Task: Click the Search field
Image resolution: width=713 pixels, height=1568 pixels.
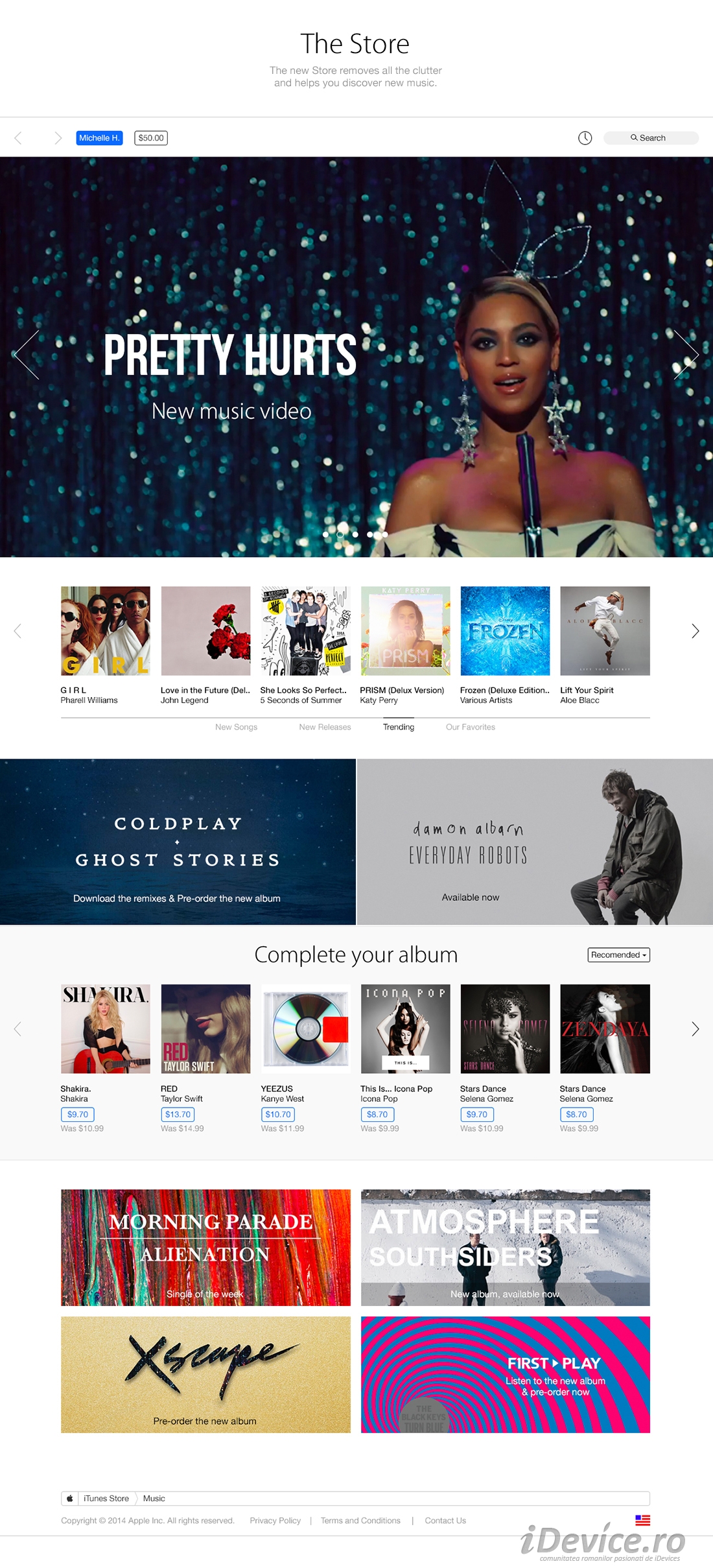Action: (x=651, y=137)
